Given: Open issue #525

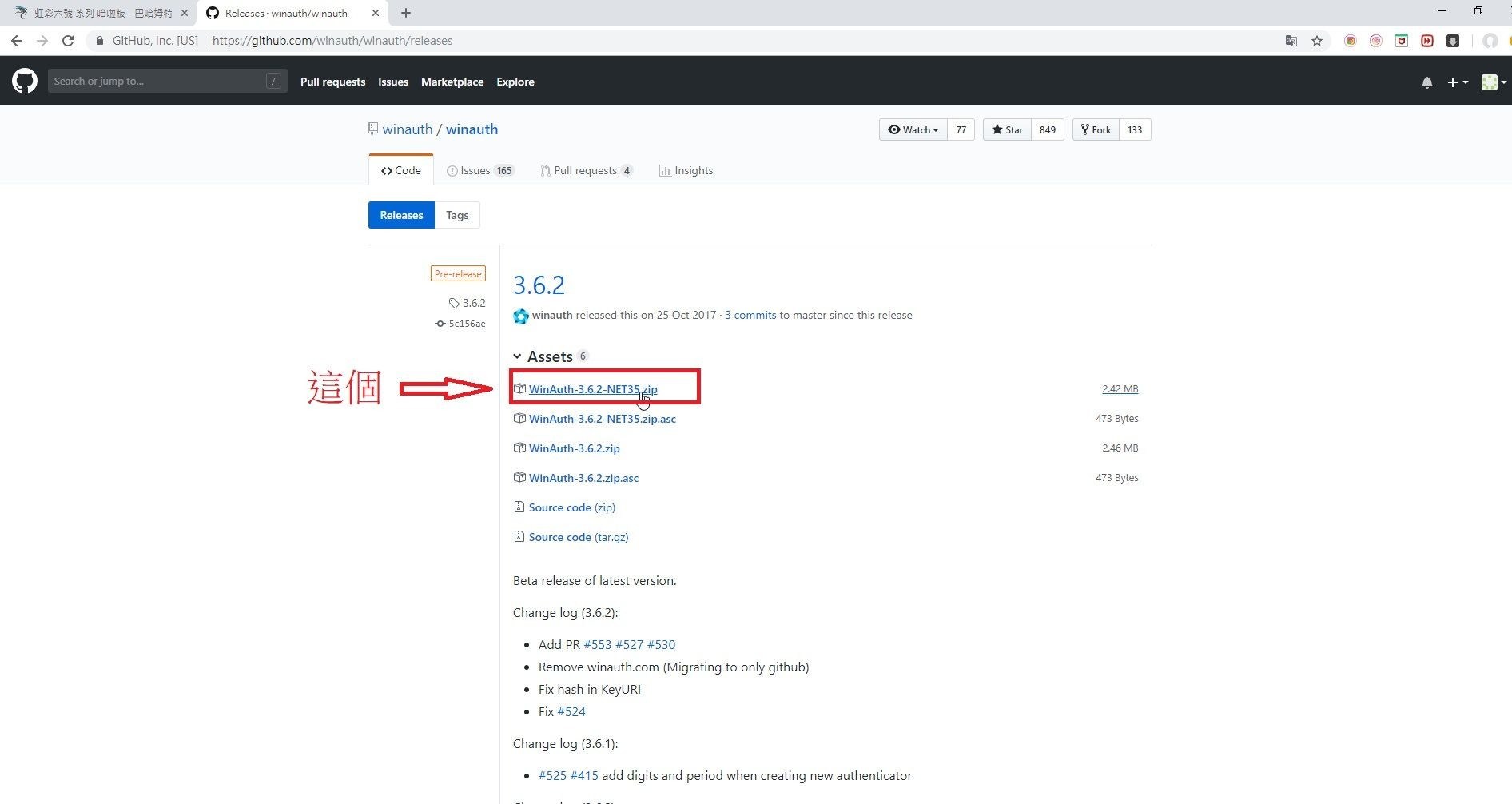Looking at the screenshot, I should pyautogui.click(x=552, y=775).
